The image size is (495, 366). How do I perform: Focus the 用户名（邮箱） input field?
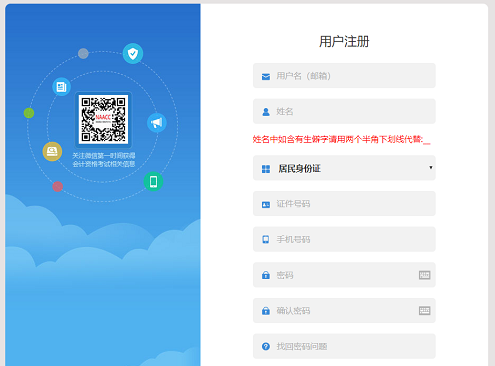coord(344,76)
